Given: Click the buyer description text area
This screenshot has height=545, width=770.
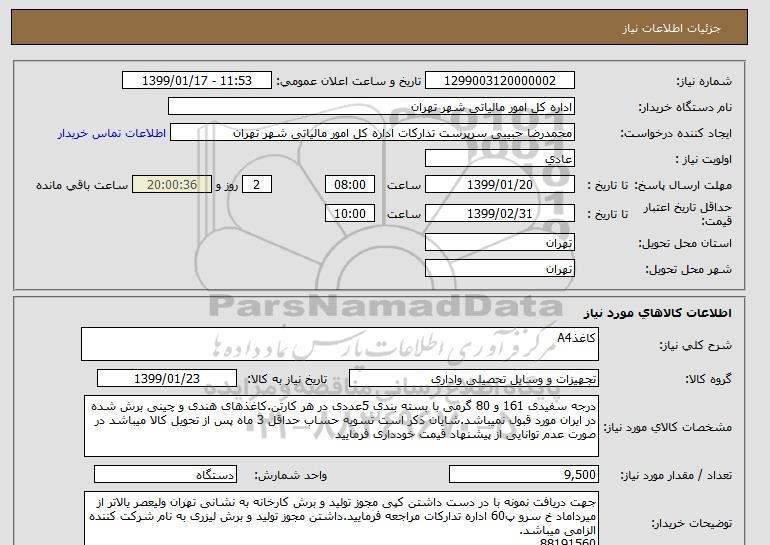Looking at the screenshot, I should [x=341, y=518].
